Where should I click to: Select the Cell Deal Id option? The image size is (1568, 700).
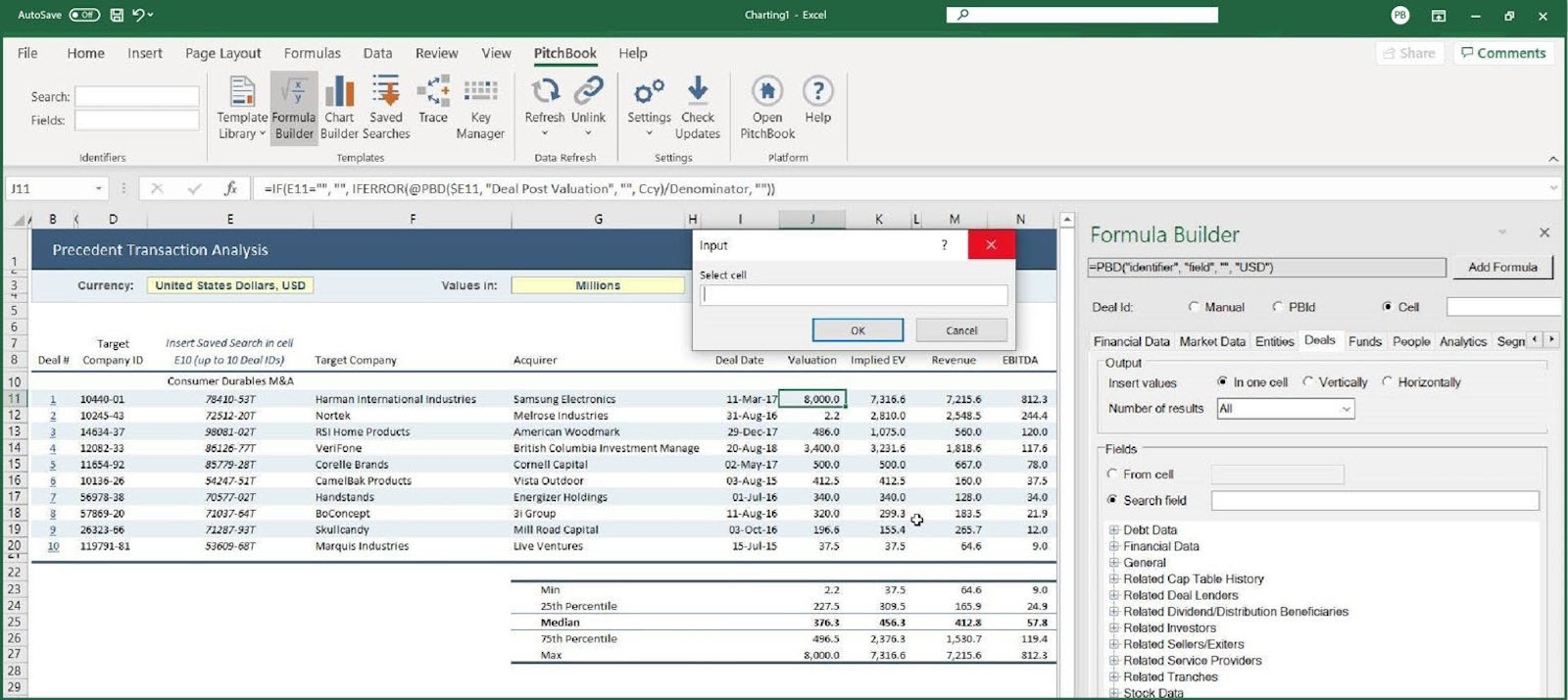point(1387,307)
